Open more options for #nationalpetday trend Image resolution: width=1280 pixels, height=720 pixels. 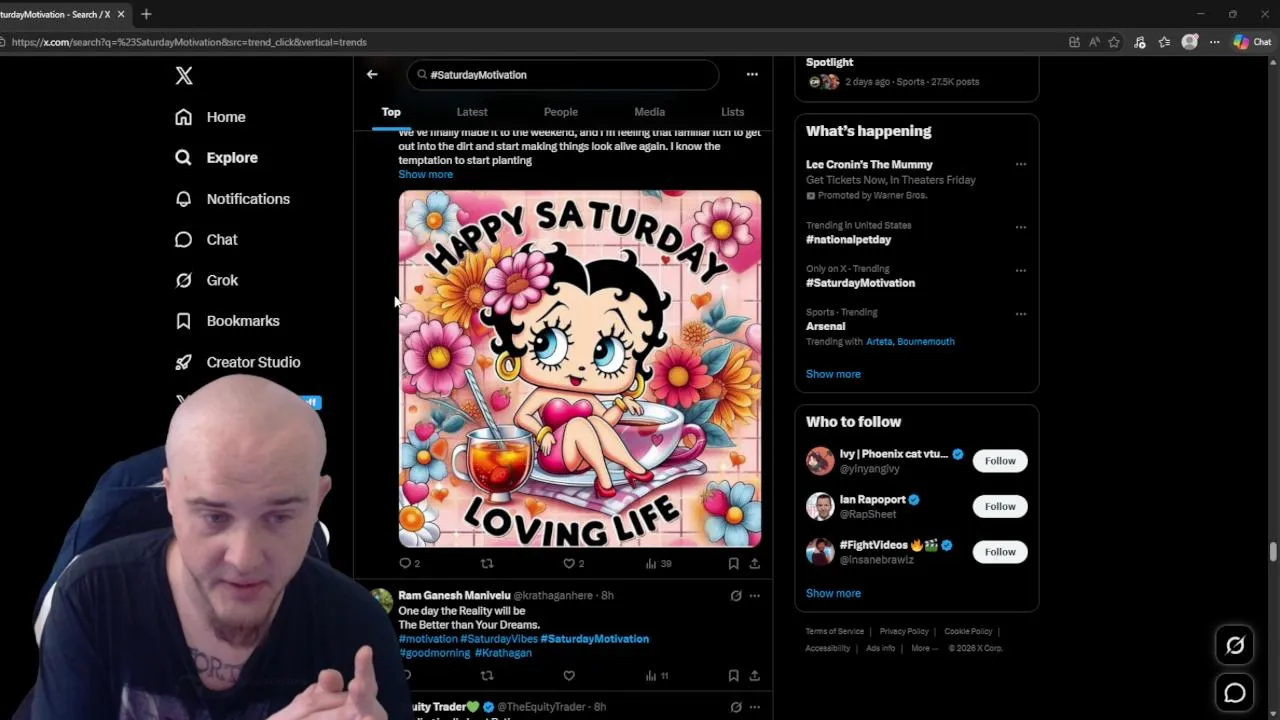tap(1020, 227)
